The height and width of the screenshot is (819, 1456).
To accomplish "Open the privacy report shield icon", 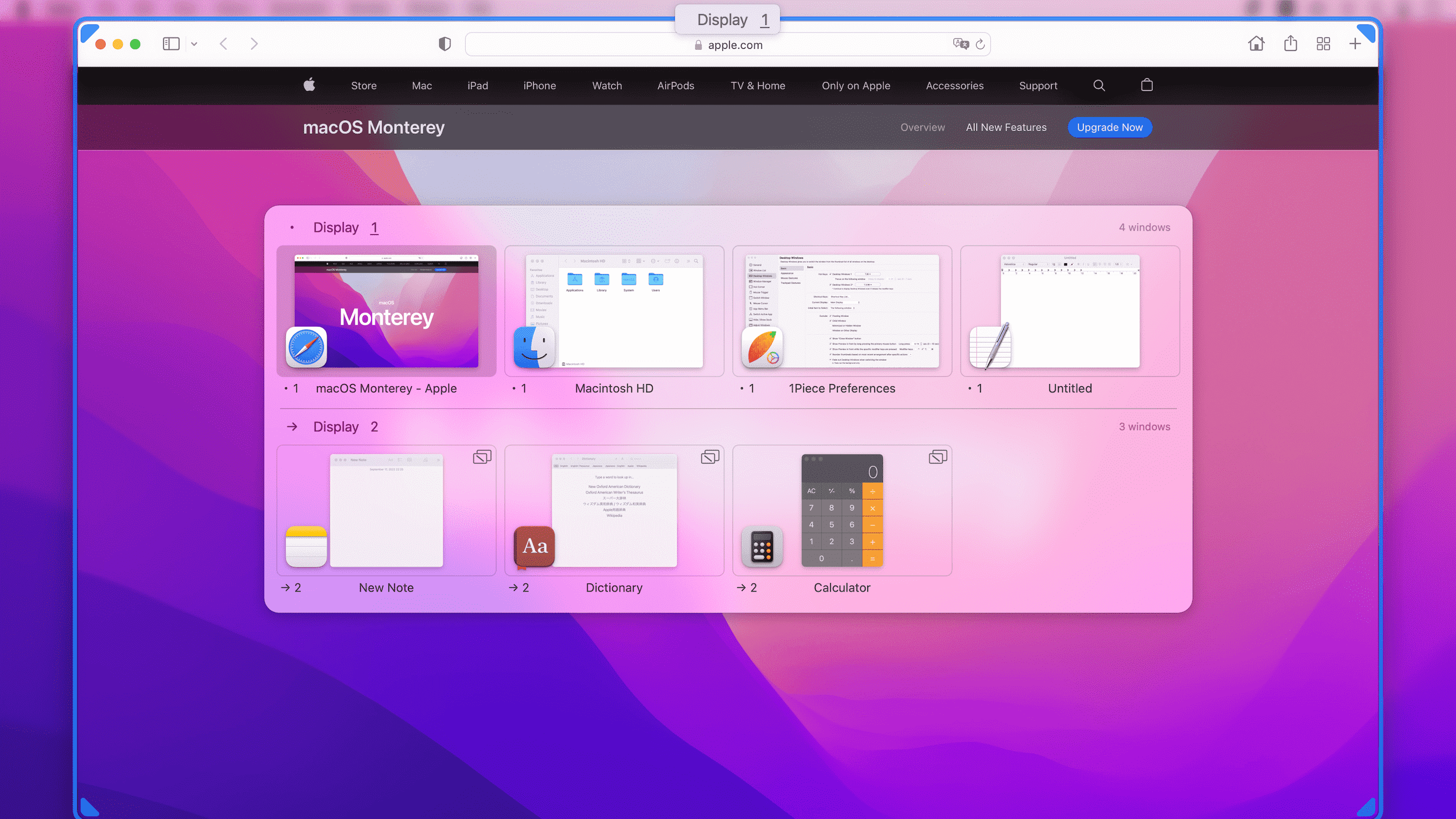I will coord(445,43).
